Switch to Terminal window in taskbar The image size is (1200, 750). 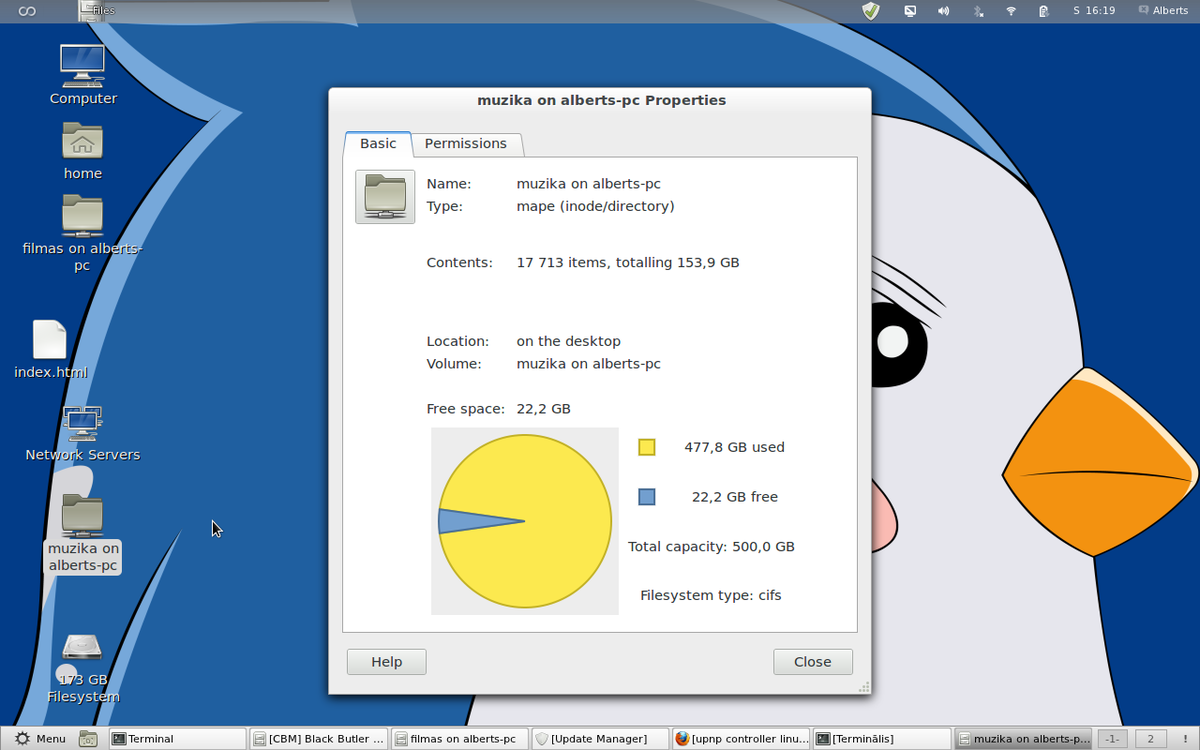click(x=177, y=739)
